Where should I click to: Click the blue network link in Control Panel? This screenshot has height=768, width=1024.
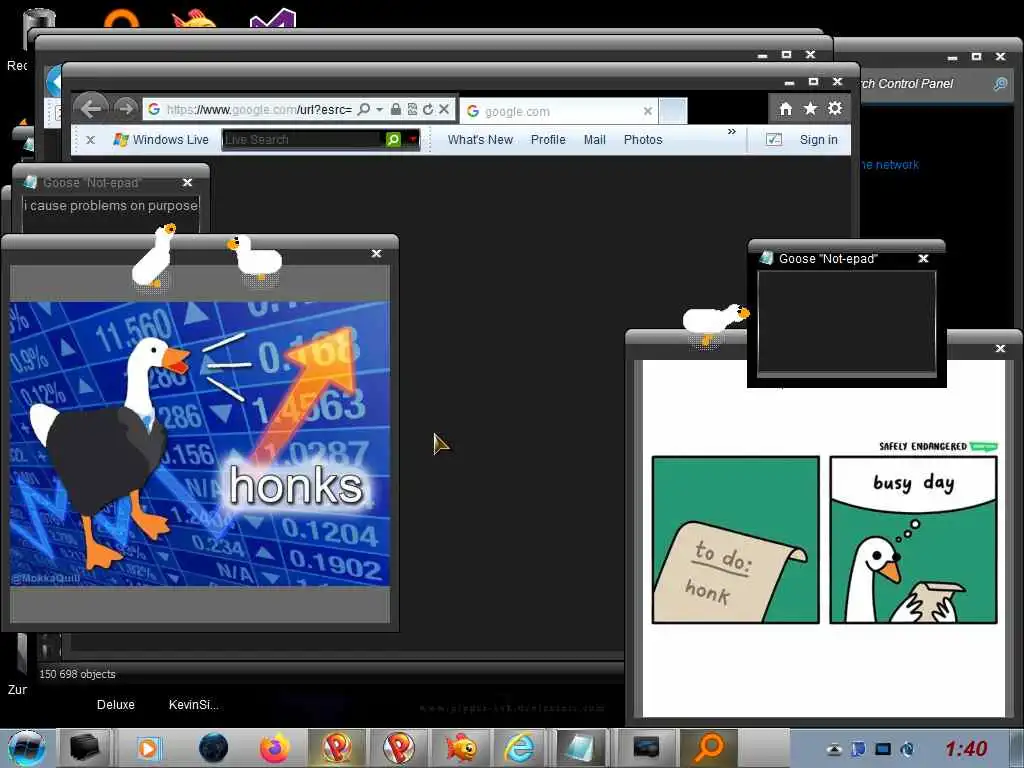point(889,165)
